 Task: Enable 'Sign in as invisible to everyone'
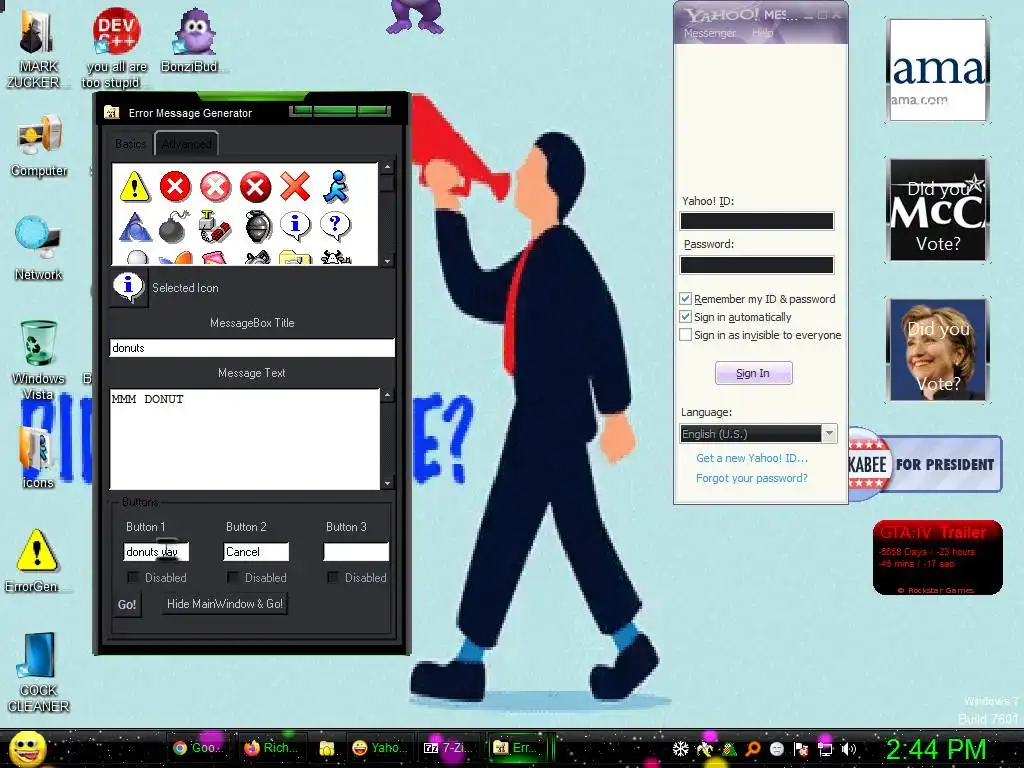[685, 335]
